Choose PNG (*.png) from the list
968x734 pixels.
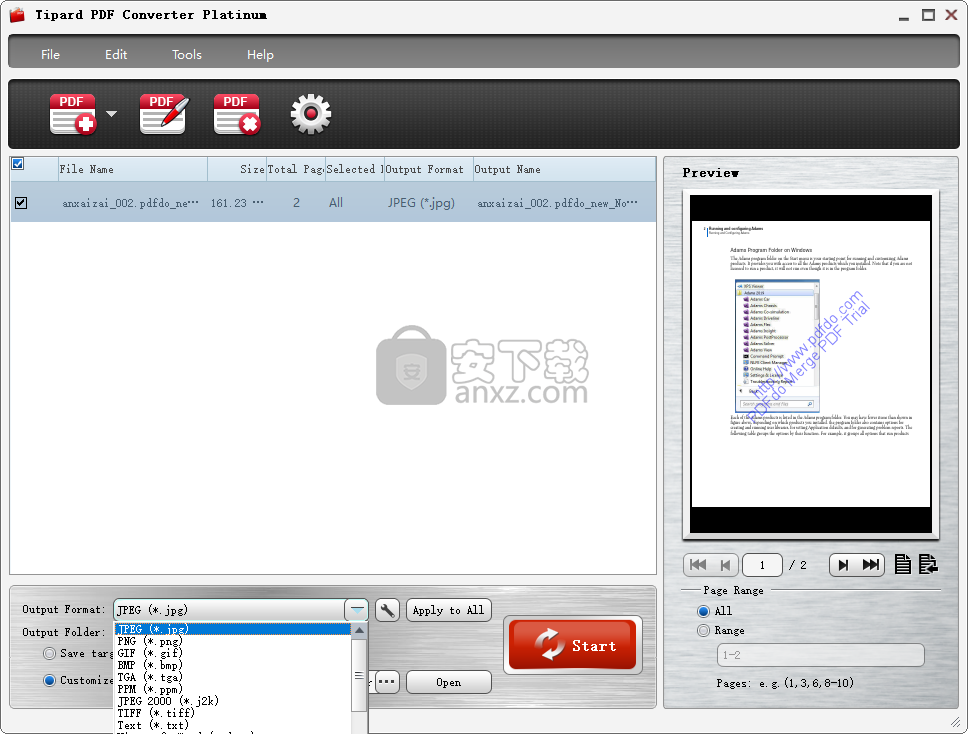pyautogui.click(x=233, y=641)
